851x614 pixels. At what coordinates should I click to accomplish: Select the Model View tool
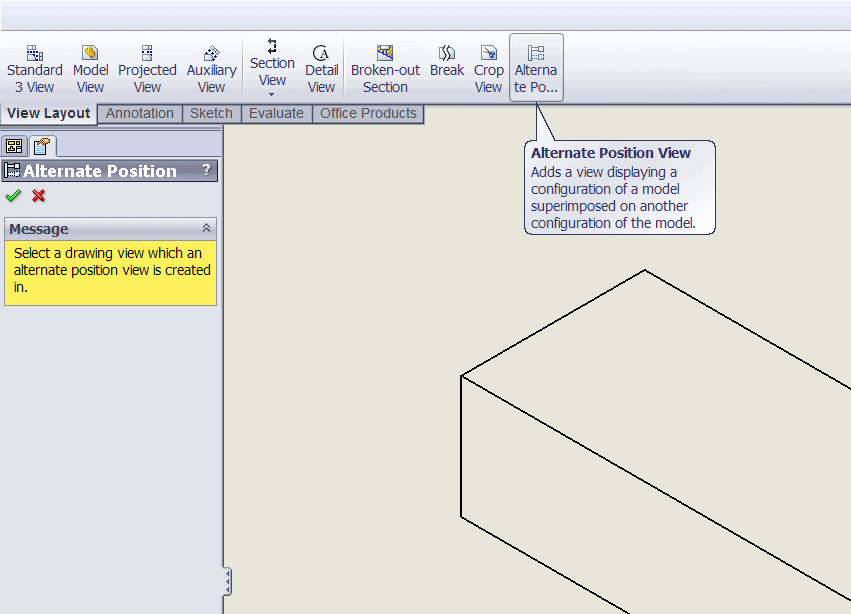pyautogui.click(x=90, y=68)
